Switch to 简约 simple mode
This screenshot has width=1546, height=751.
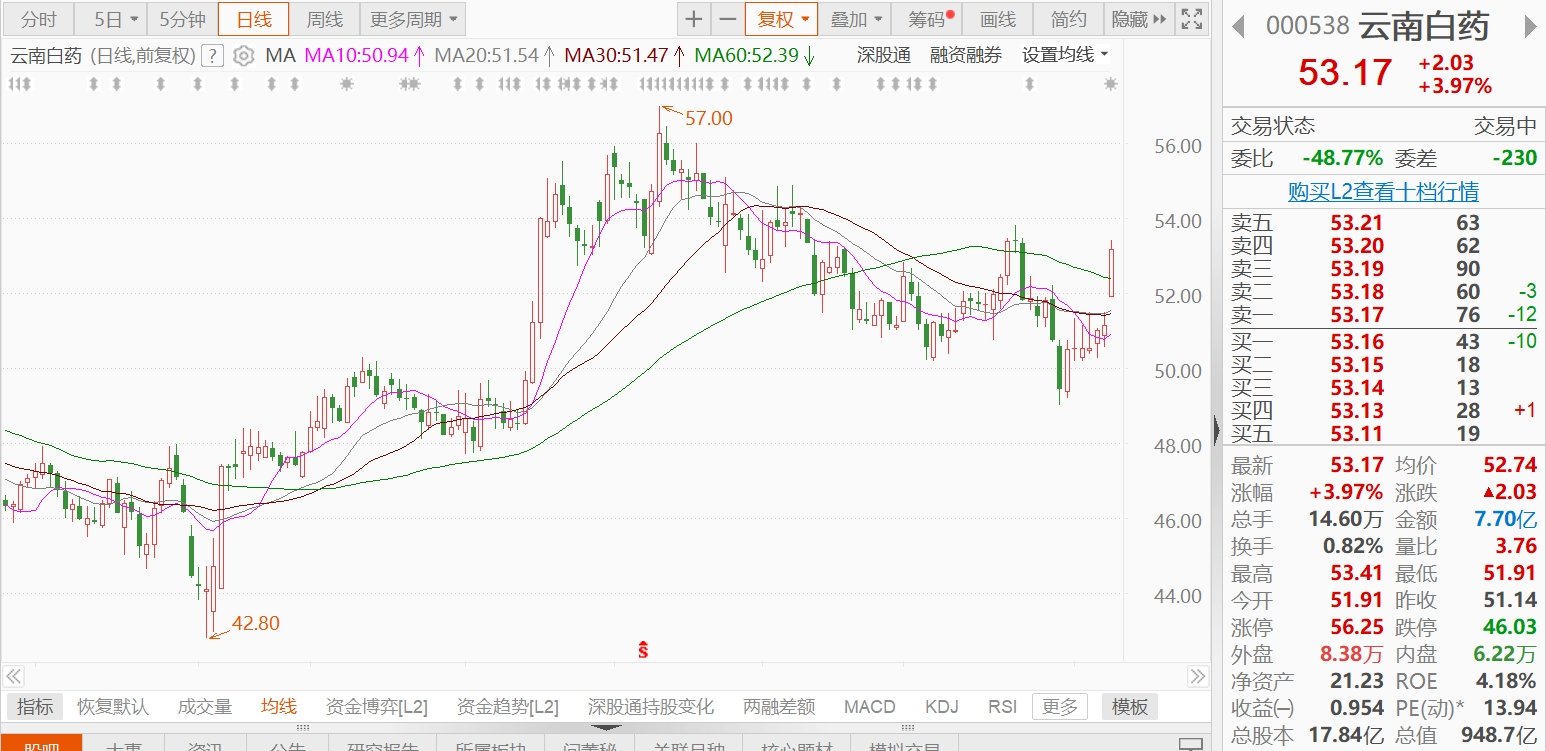[x=1068, y=19]
